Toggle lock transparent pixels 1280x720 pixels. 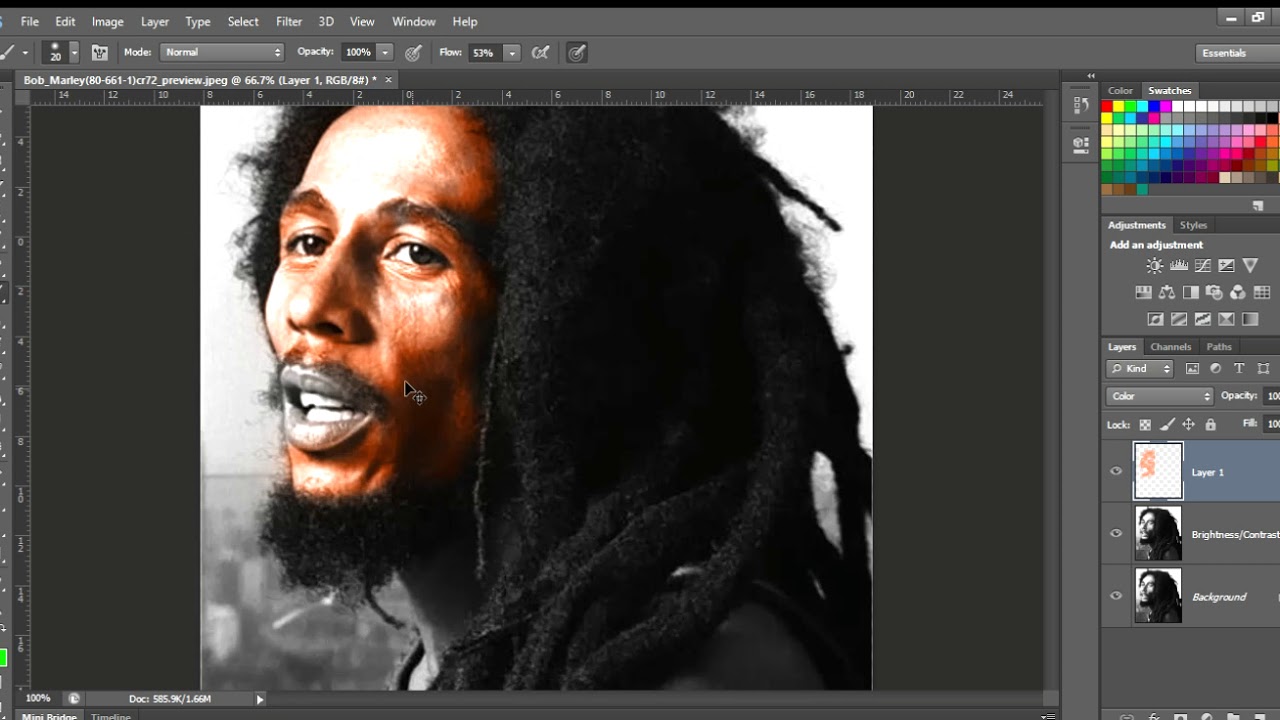pos(1145,425)
